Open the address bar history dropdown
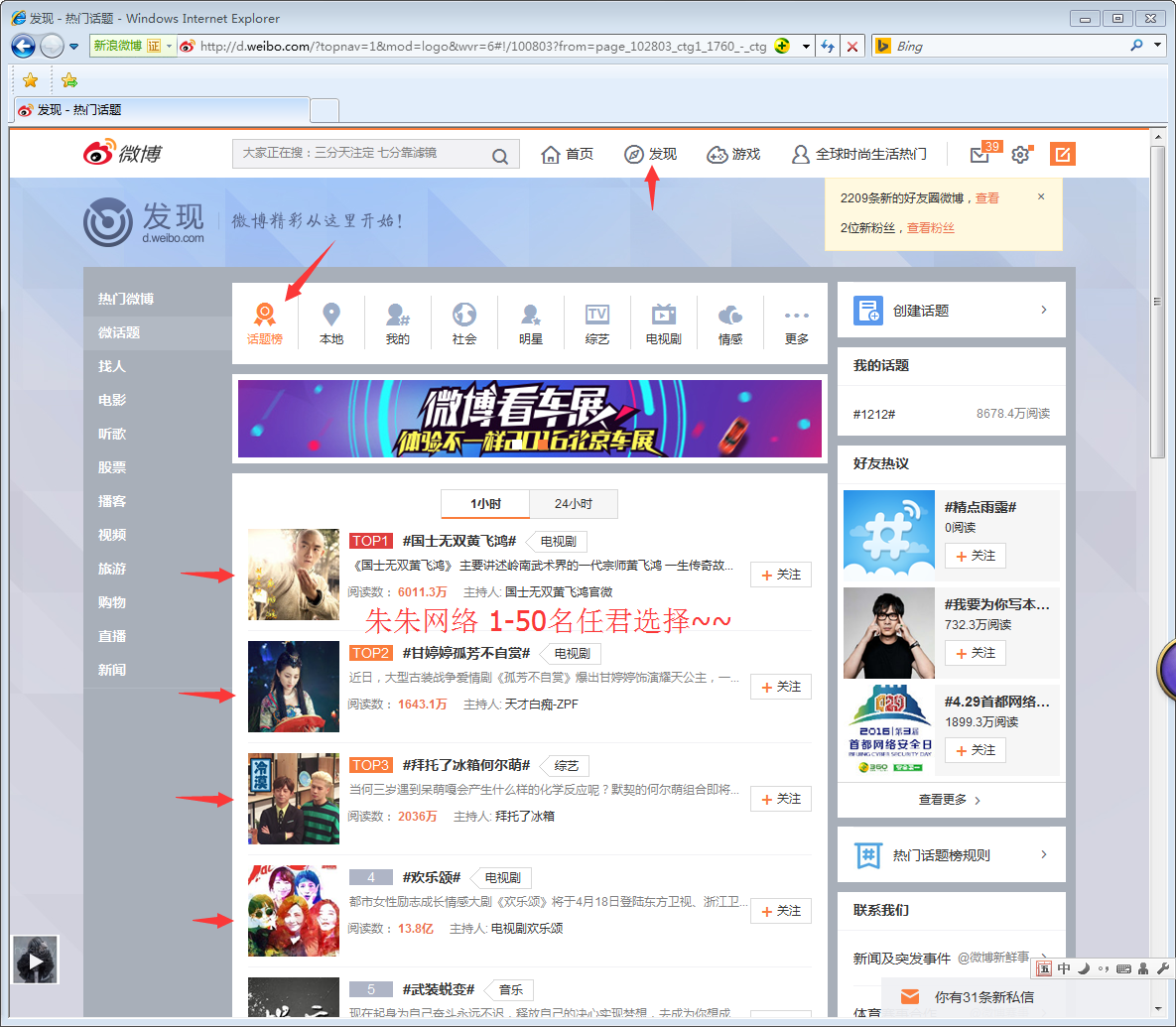 tap(806, 47)
